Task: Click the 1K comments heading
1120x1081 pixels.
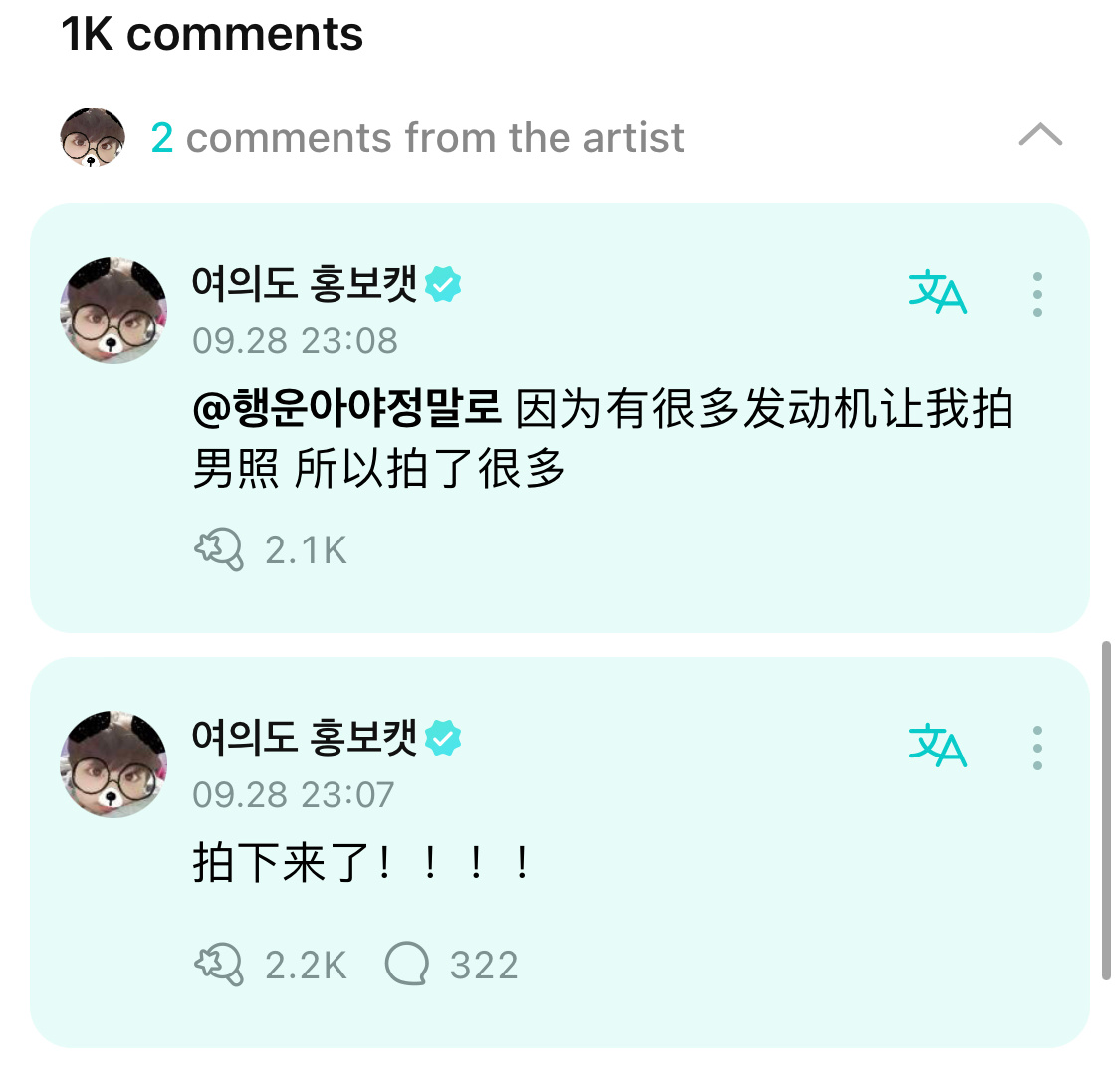Action: click(212, 34)
